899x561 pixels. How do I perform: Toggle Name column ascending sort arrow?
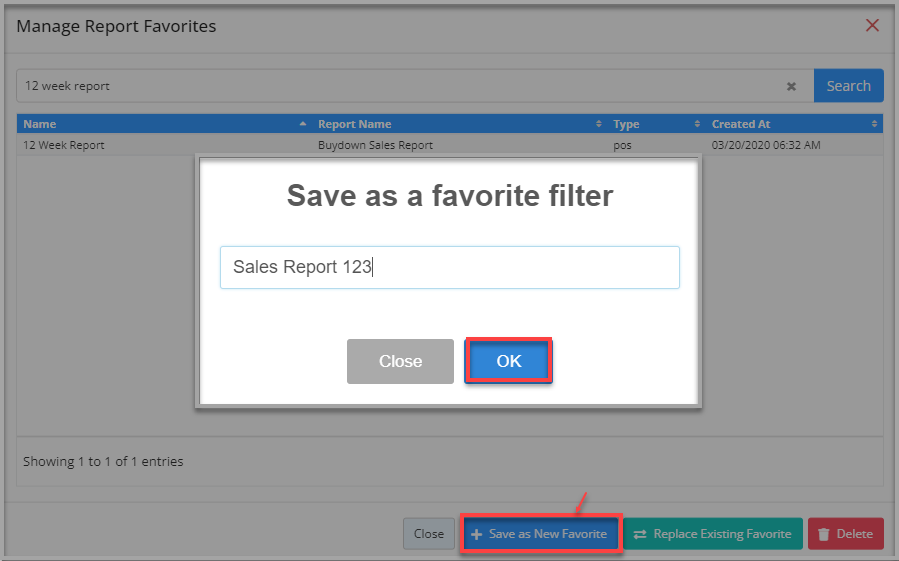pos(303,124)
